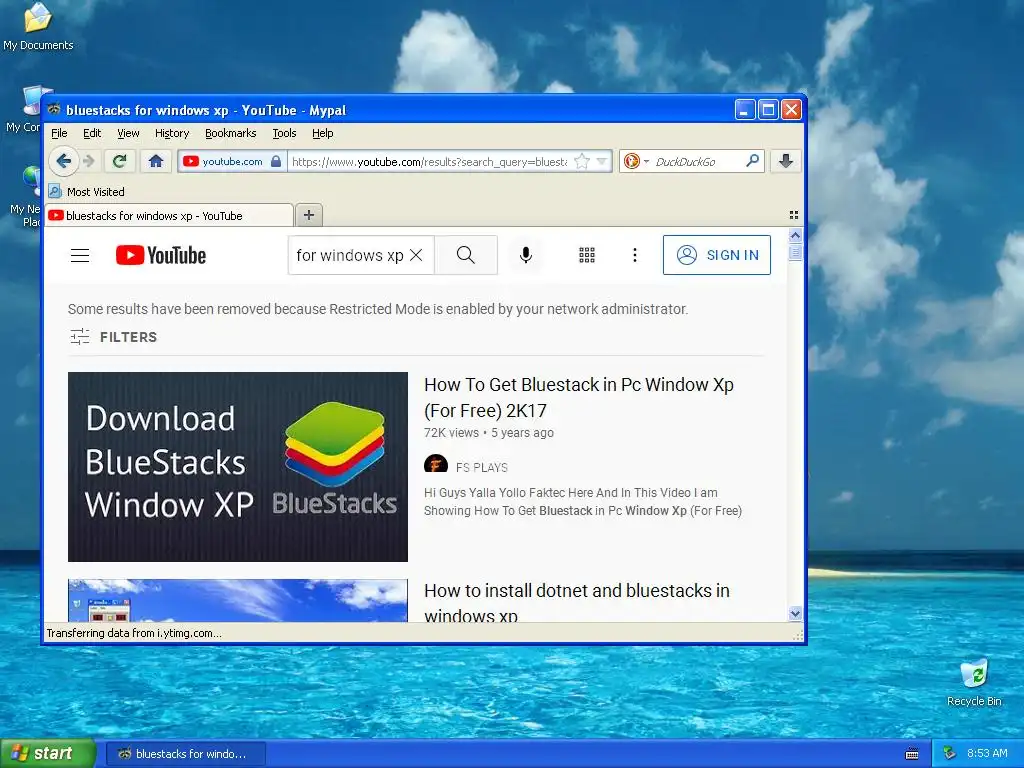Open the History menu
The width and height of the screenshot is (1024, 768).
click(172, 133)
